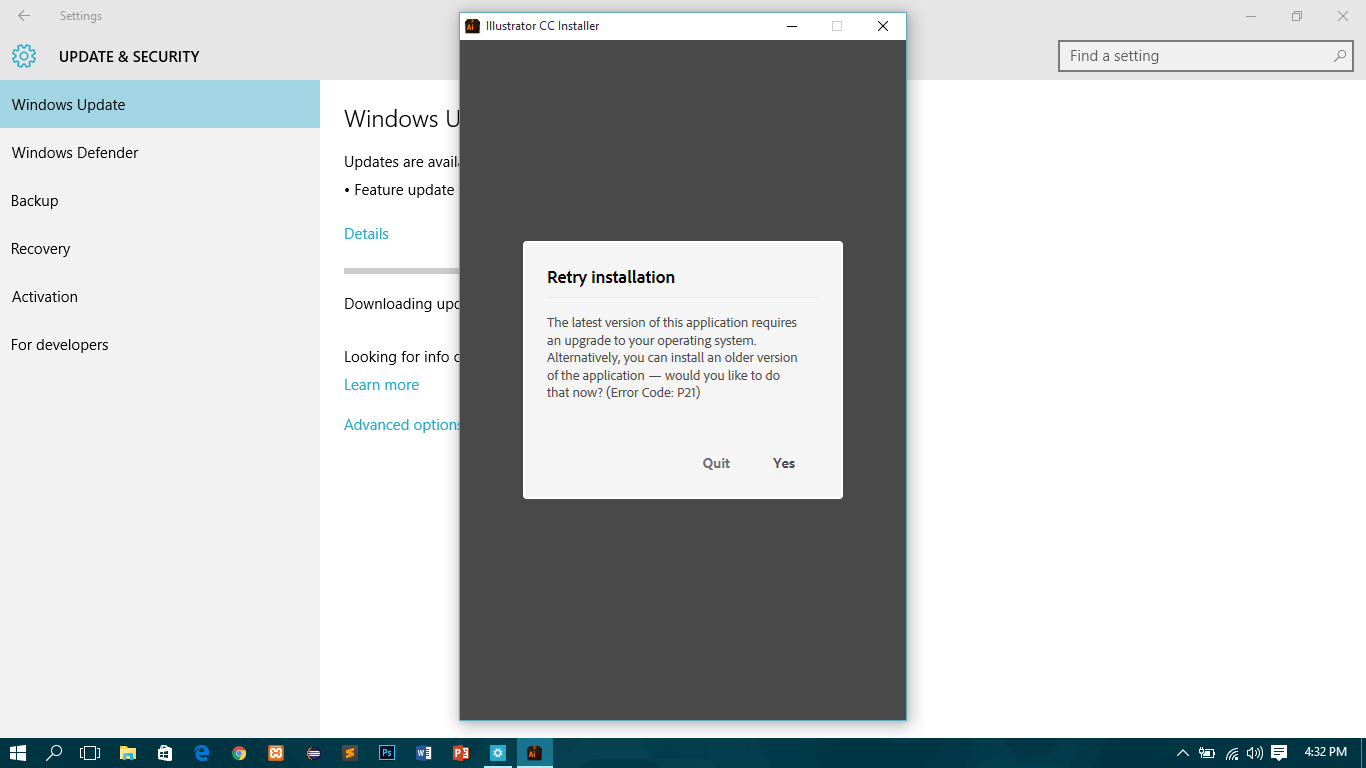
Task: Go back using the Settings back arrow
Action: pos(24,16)
